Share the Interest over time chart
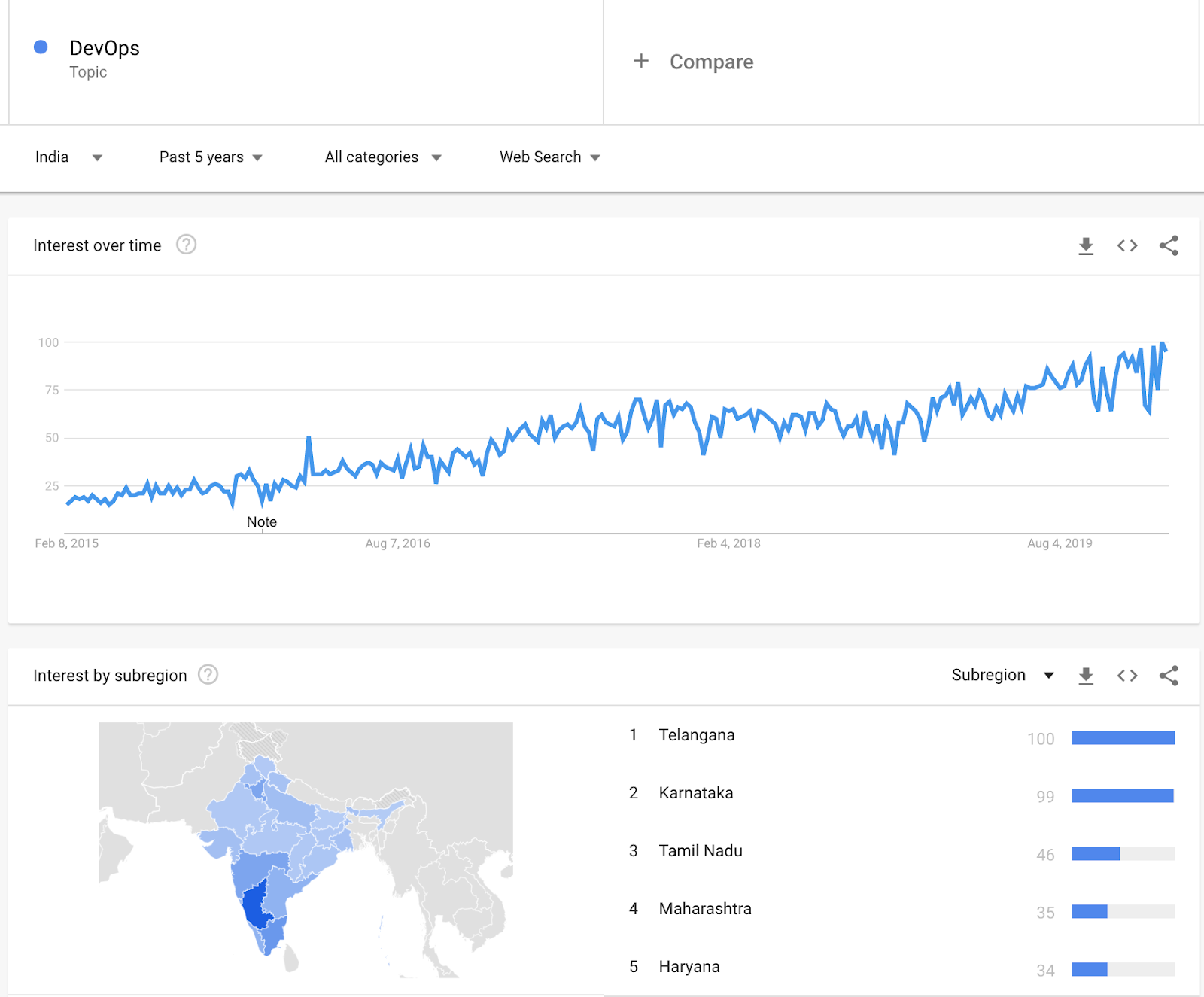The image size is (1204, 997). (1168, 246)
